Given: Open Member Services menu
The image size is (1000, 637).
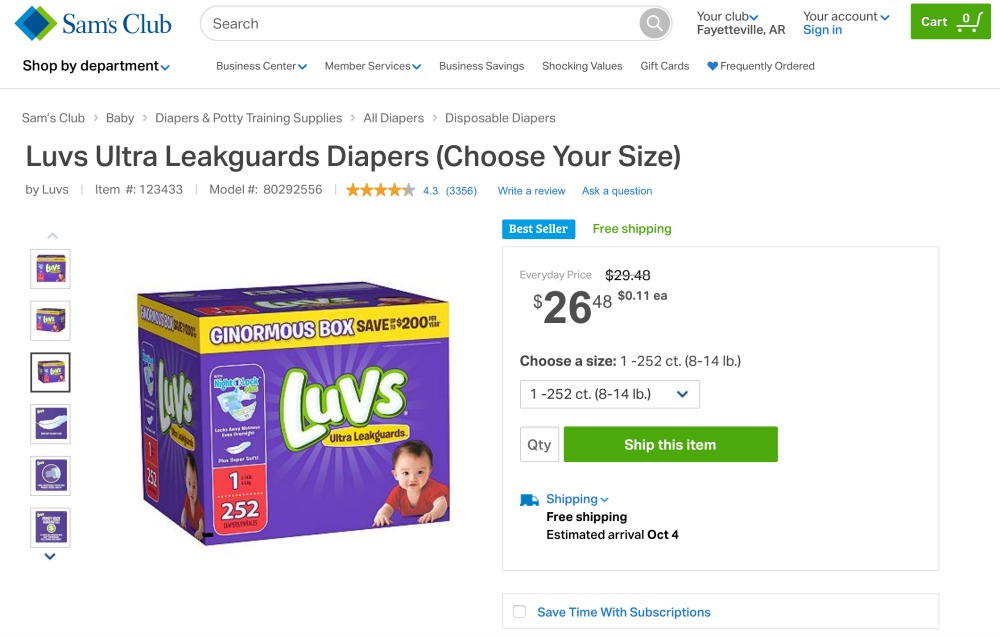Looking at the screenshot, I should click(x=372, y=66).
